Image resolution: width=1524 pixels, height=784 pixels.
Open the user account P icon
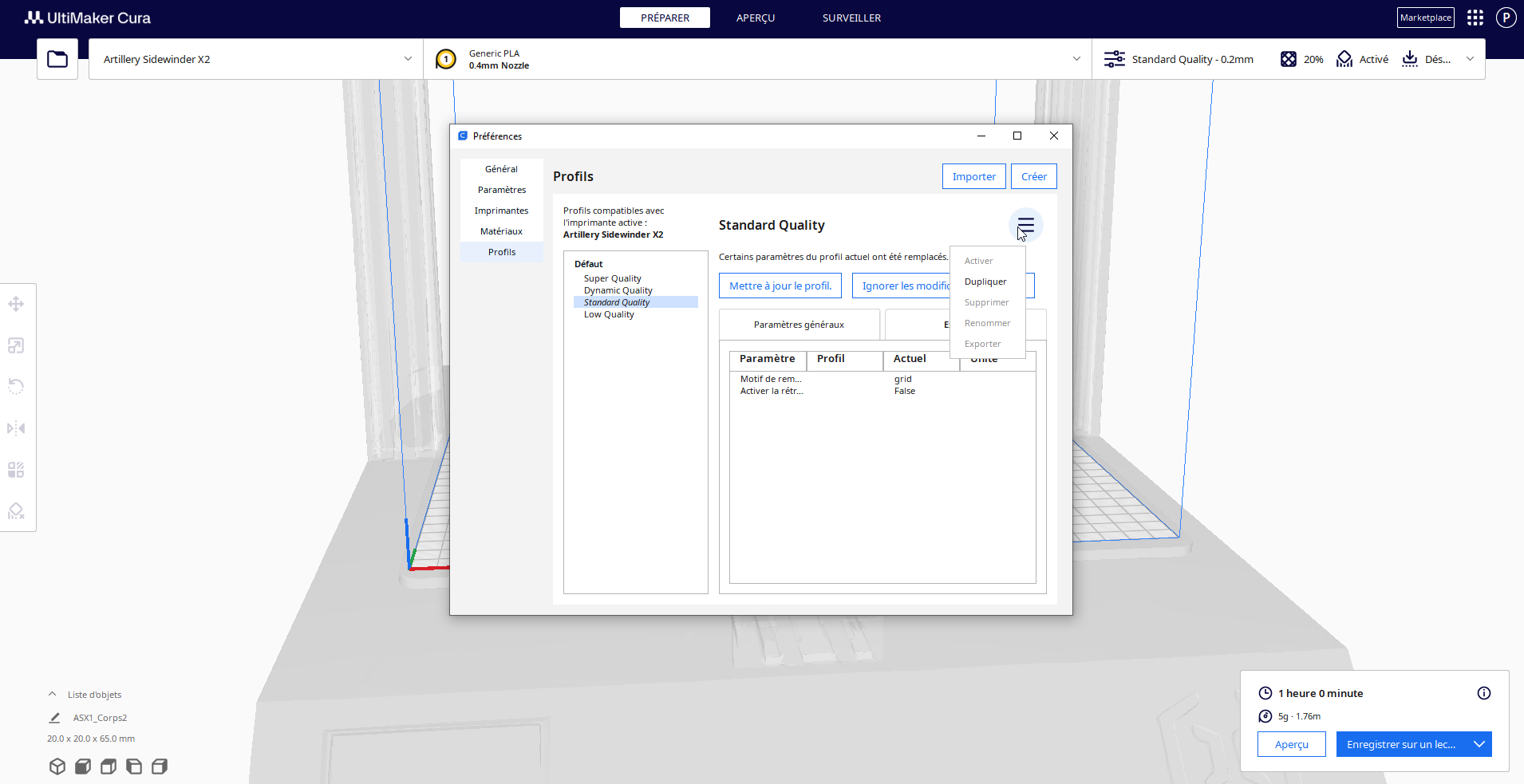coord(1506,18)
